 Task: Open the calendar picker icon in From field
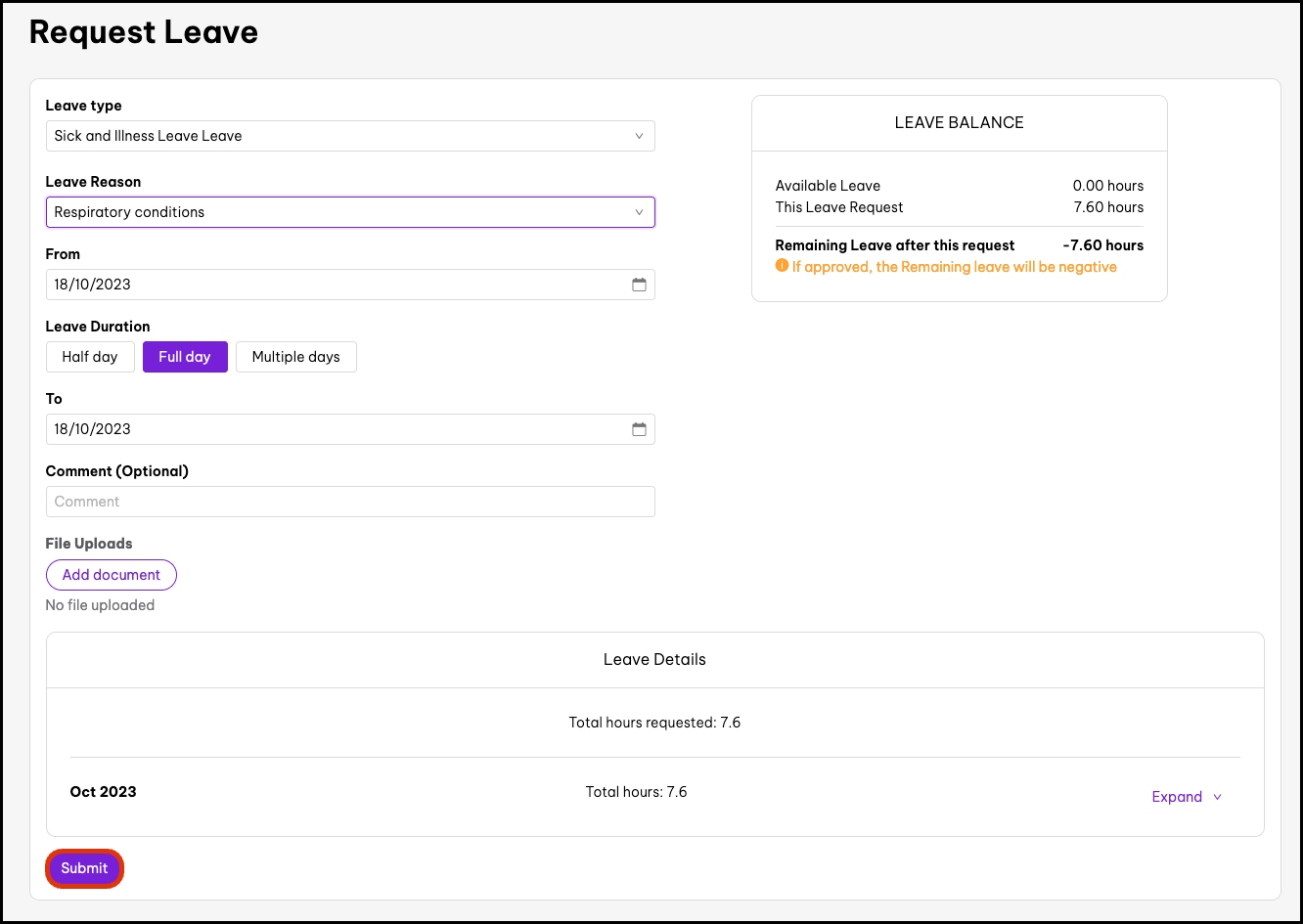pyautogui.click(x=639, y=285)
